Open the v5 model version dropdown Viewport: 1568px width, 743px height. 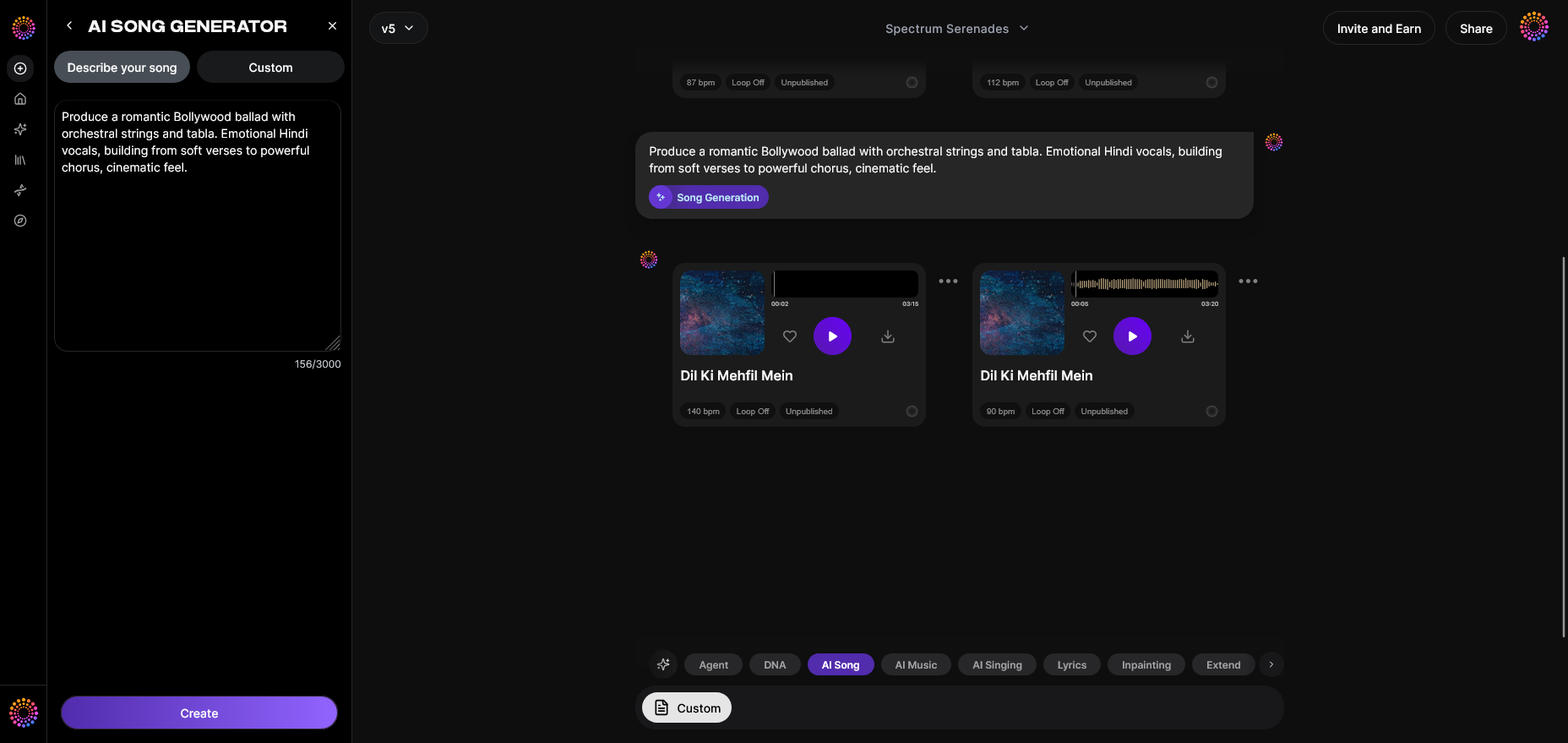[x=398, y=28]
